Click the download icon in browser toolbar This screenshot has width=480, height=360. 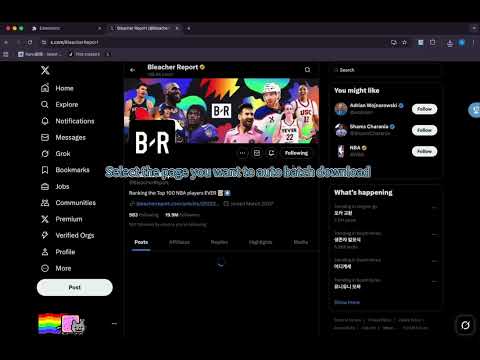tap(450, 43)
